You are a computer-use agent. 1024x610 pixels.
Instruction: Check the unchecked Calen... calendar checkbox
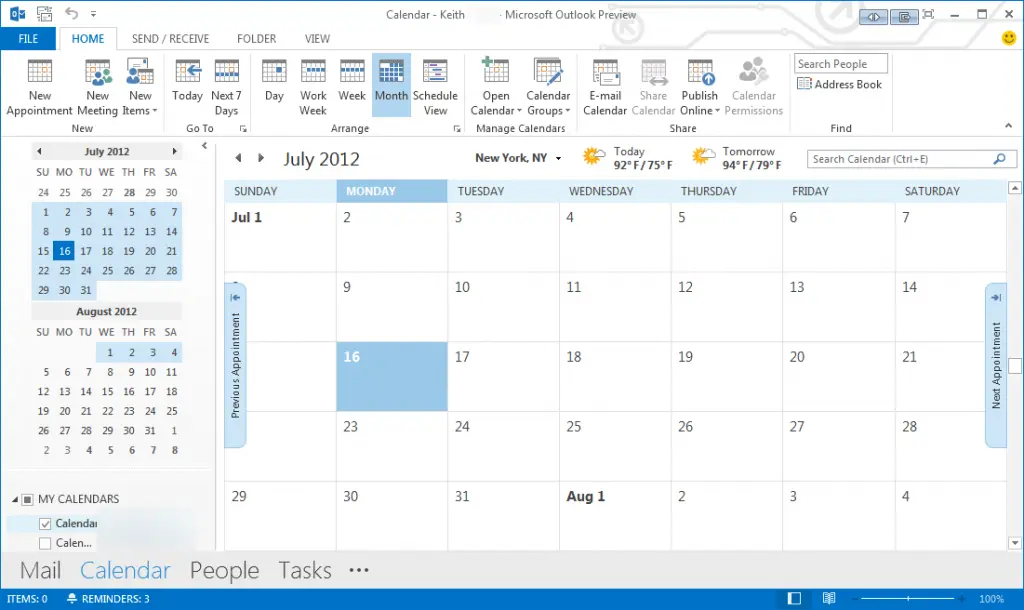point(45,543)
